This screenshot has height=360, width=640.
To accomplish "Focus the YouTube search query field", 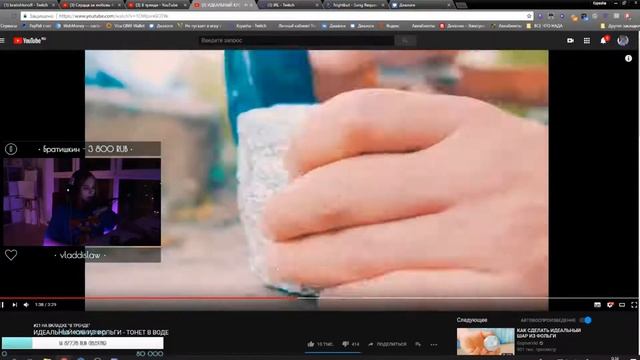I will point(297,40).
